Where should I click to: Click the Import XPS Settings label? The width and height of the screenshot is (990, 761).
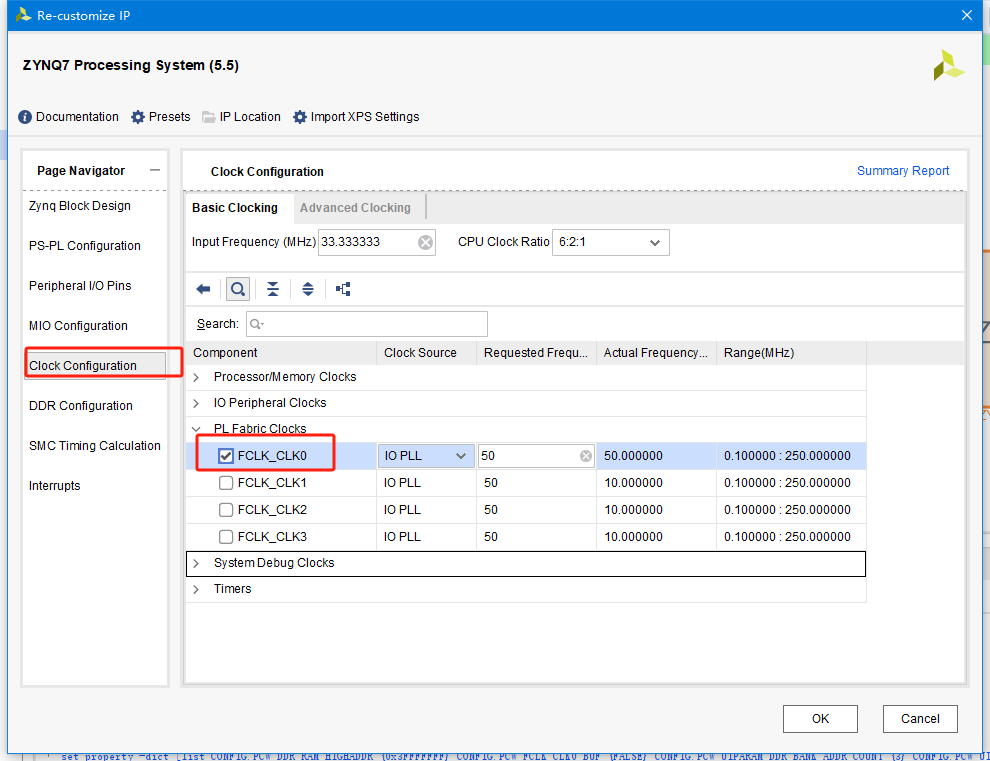coord(365,117)
